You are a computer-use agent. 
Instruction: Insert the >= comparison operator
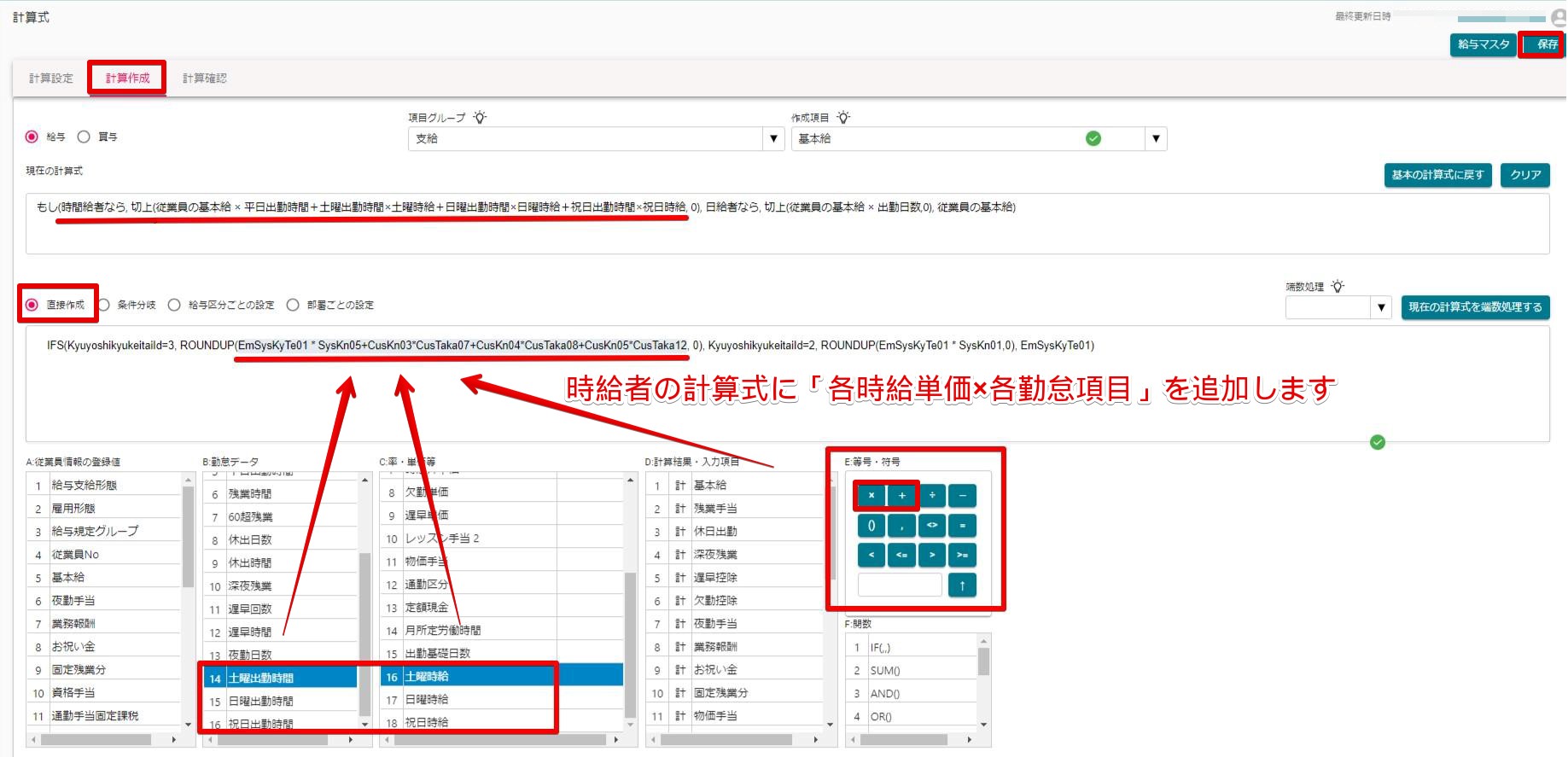point(962,555)
